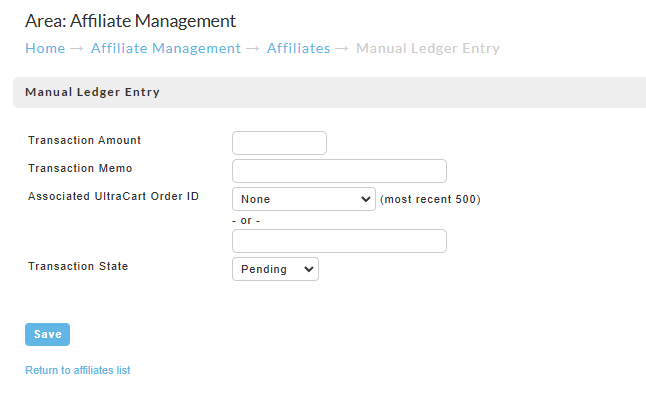Screen dimensions: 646x395
Task: Click the arrow icon after Home breadcrumb
Action: point(77,49)
